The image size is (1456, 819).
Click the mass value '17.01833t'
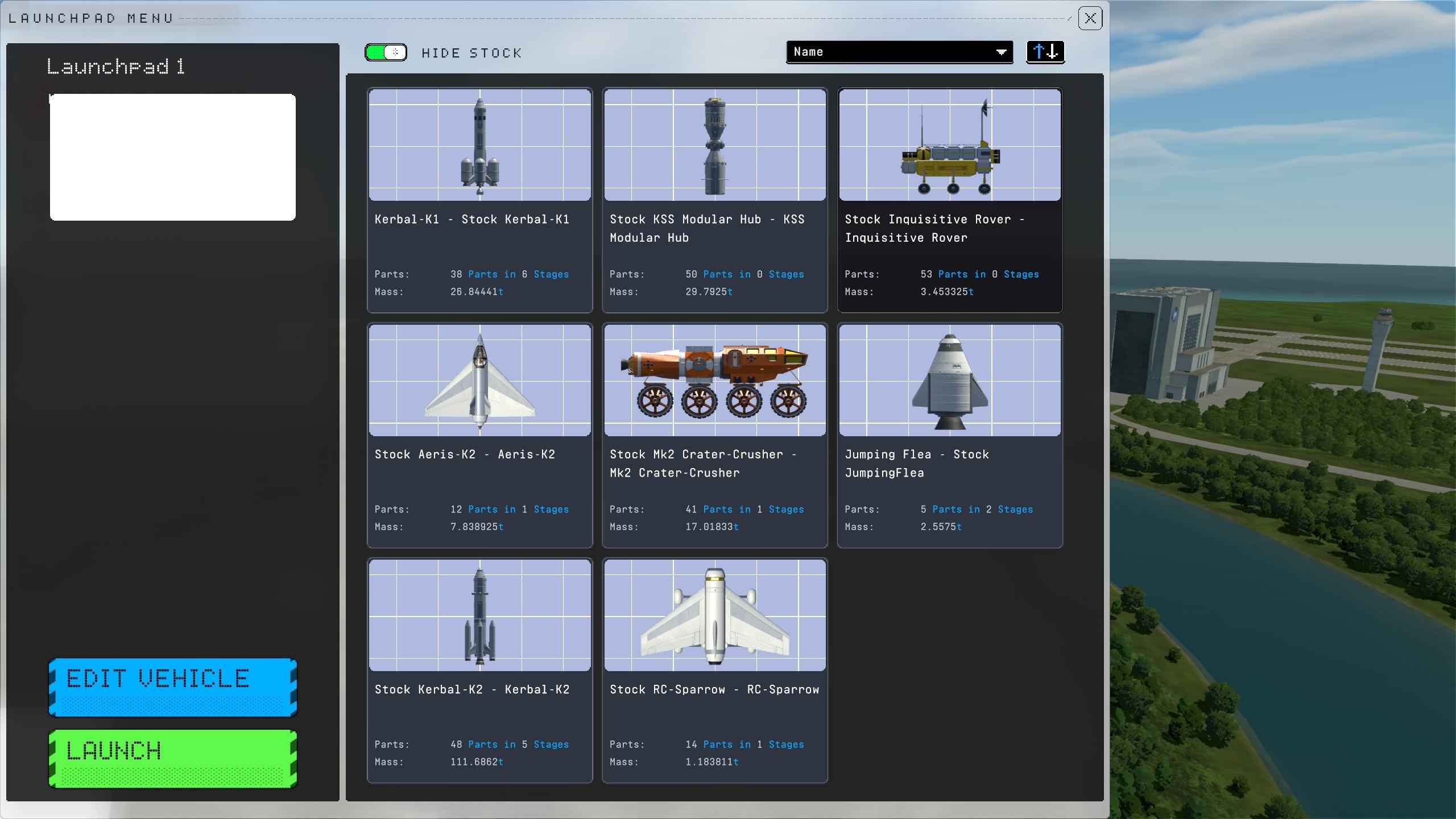click(x=712, y=527)
